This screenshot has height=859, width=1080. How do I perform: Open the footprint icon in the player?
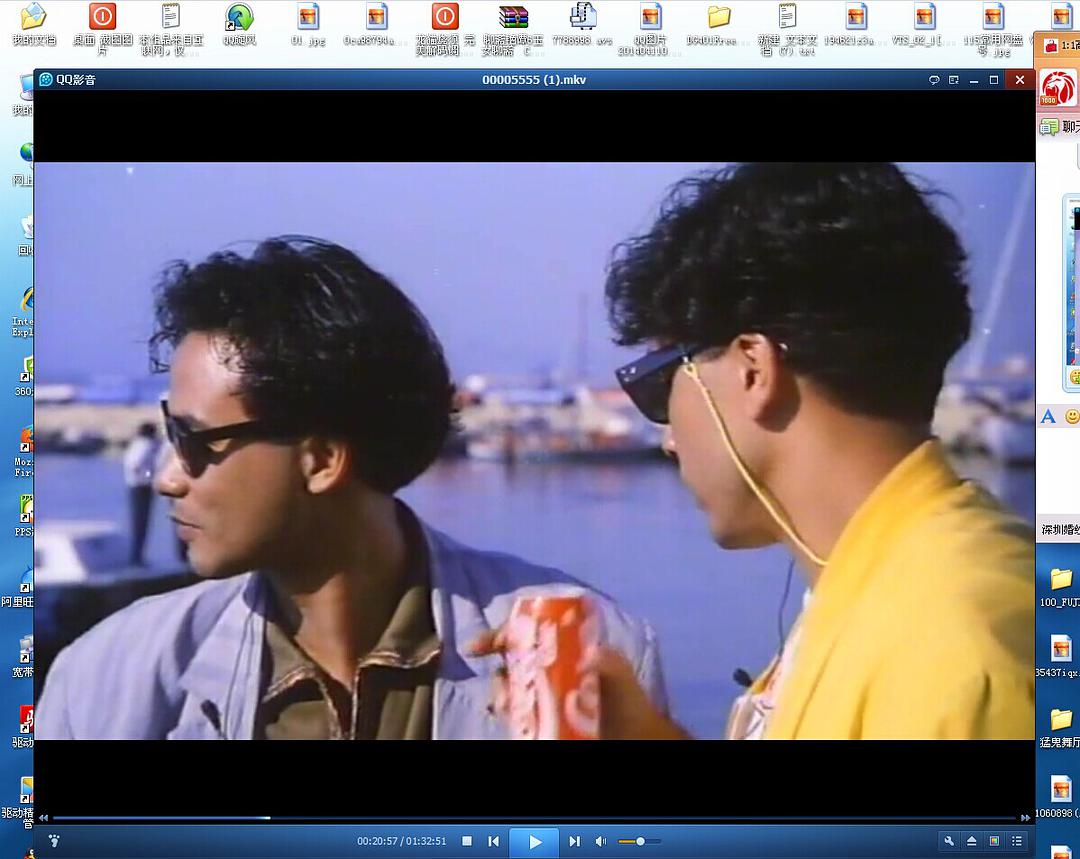(54, 840)
